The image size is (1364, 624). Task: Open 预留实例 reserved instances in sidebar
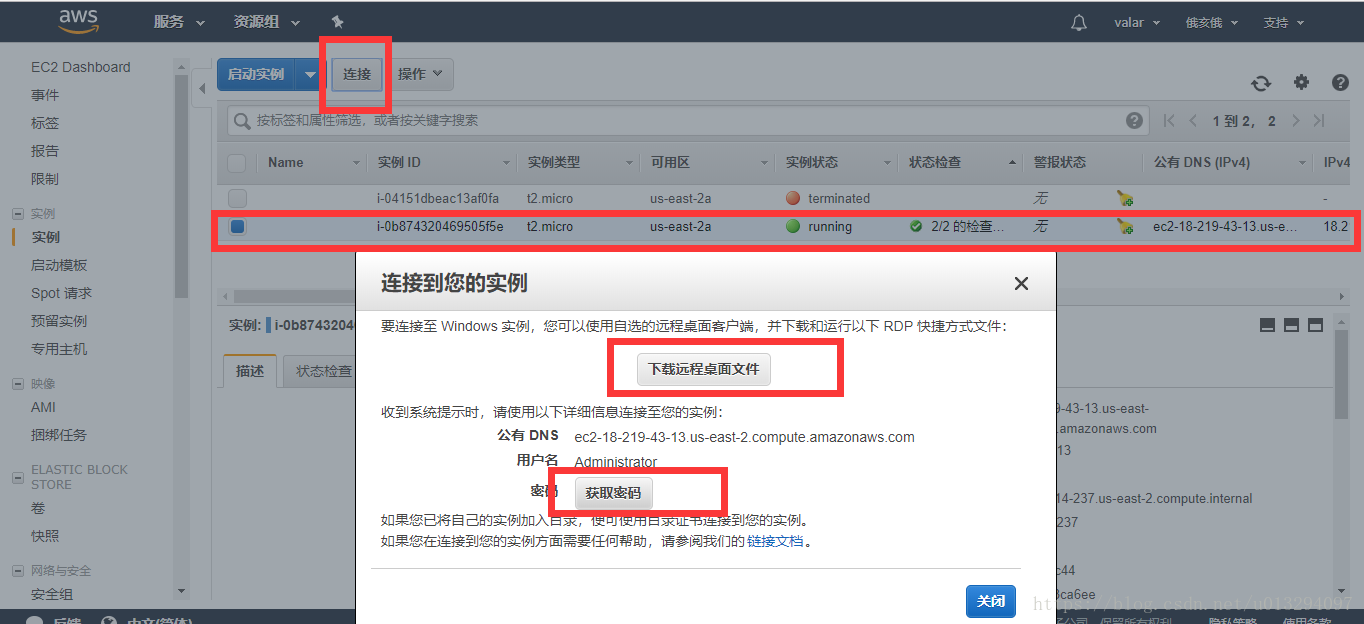click(59, 321)
